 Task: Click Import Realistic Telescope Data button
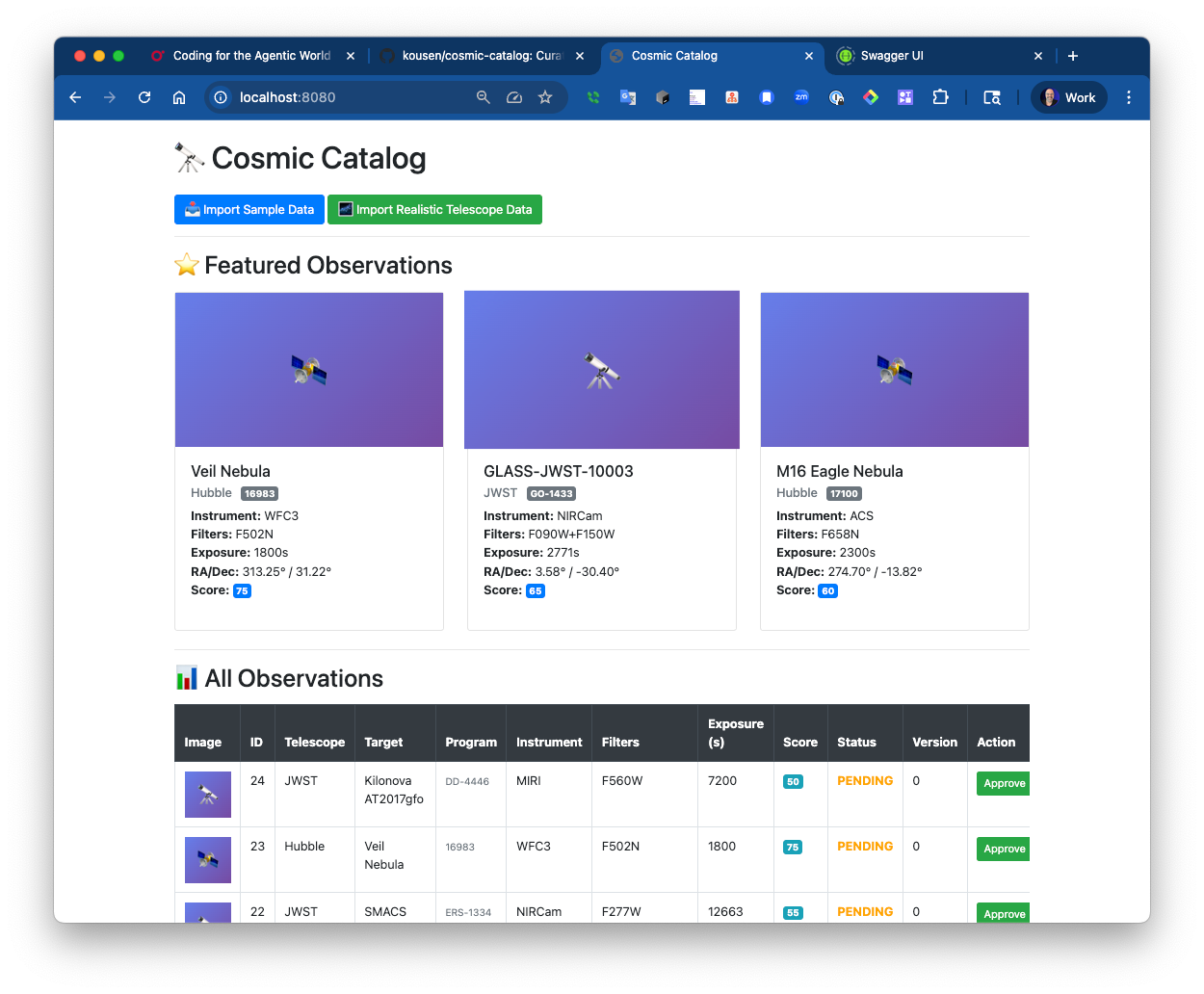[x=434, y=210]
